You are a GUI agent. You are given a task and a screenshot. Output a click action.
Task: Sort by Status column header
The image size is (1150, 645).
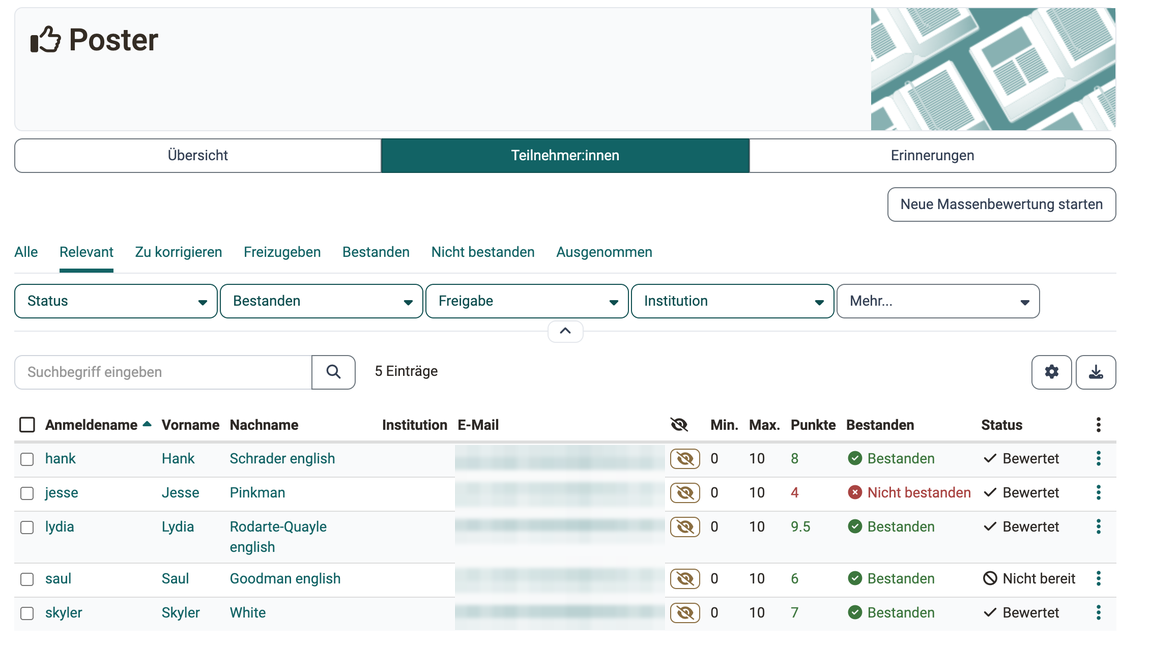pos(1002,425)
